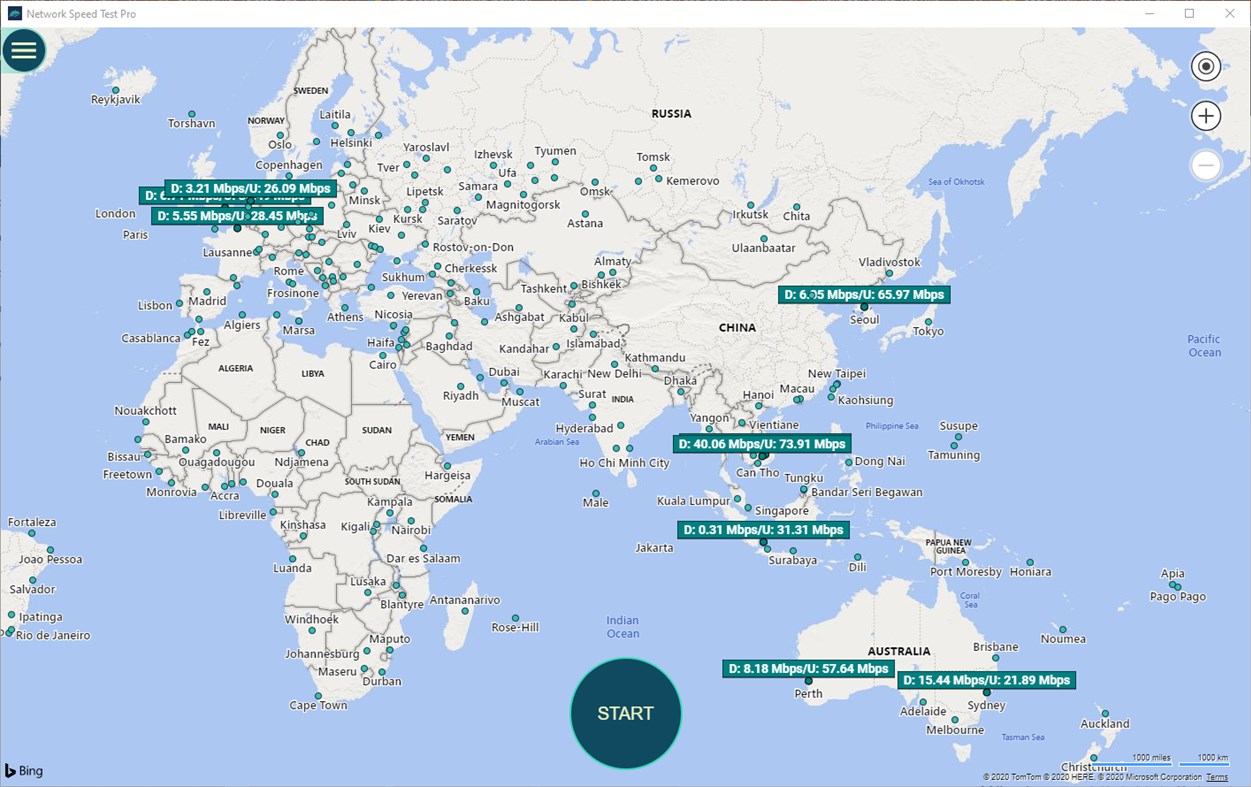Click the Auckland server dot
The image size is (1251, 787).
[x=1105, y=712]
